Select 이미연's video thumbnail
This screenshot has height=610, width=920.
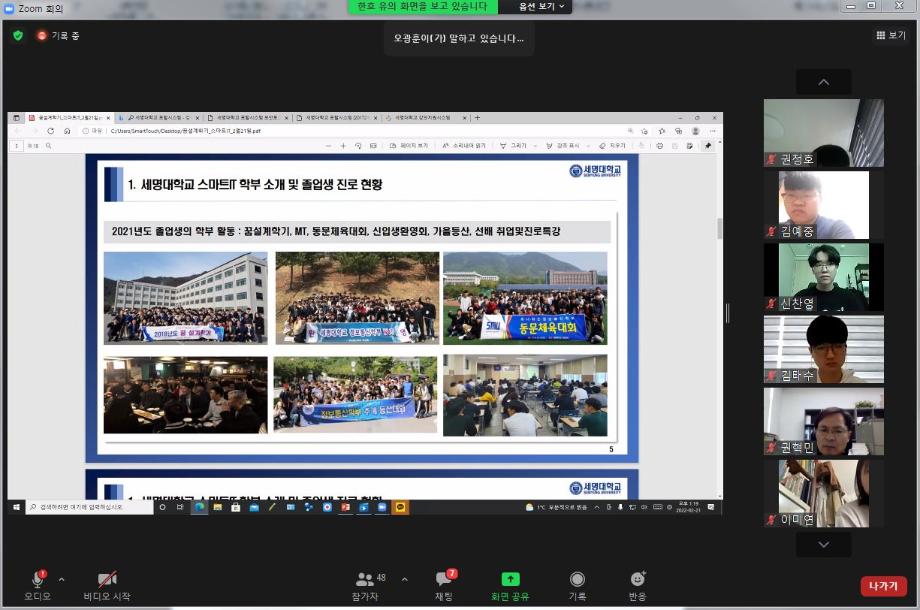coord(823,493)
